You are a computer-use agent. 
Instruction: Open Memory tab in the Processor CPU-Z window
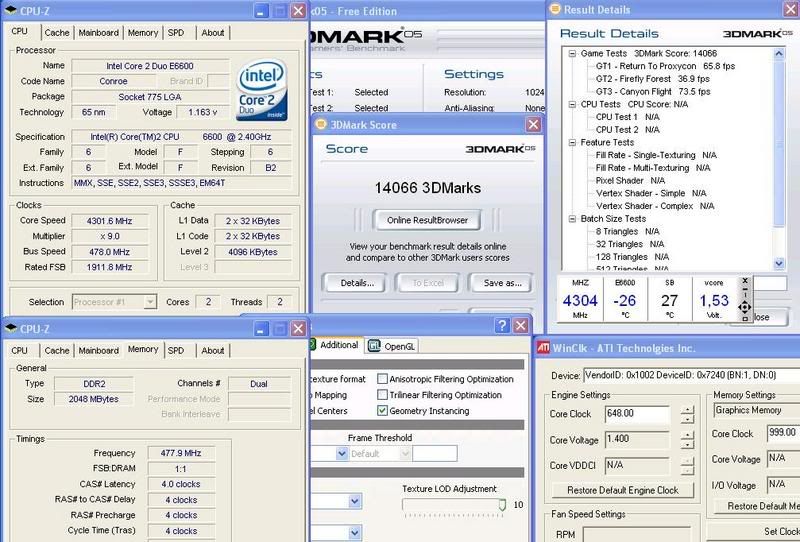[x=142, y=33]
